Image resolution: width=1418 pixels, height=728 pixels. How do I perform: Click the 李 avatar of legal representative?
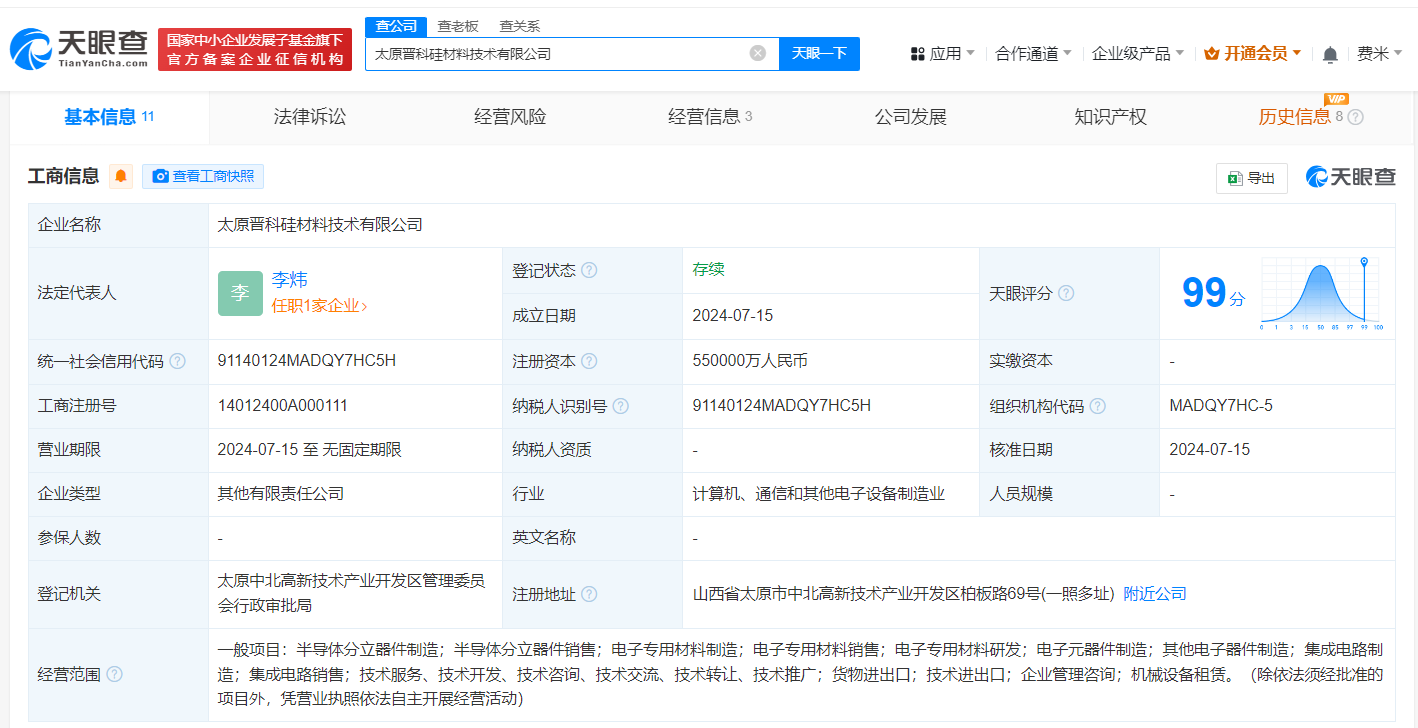240,293
